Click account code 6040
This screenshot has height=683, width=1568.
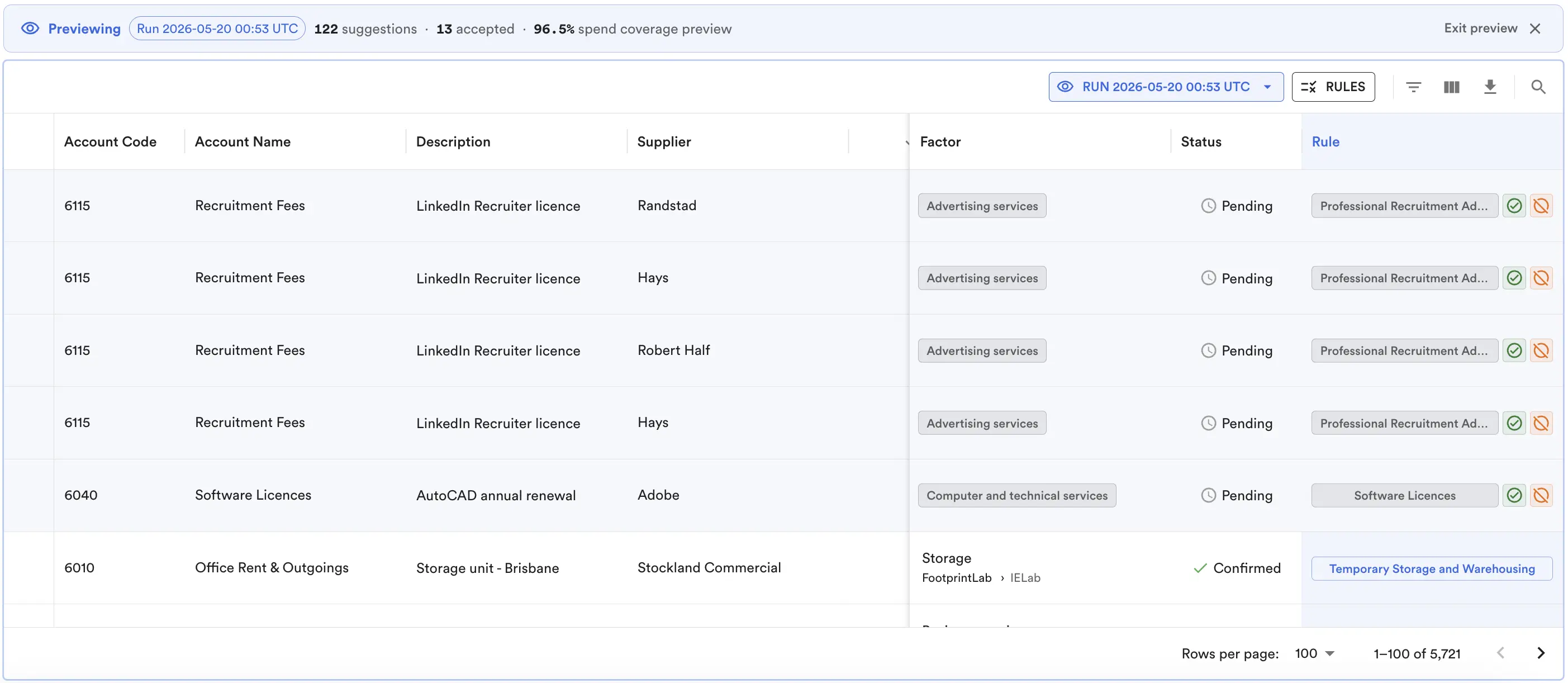pyautogui.click(x=80, y=495)
